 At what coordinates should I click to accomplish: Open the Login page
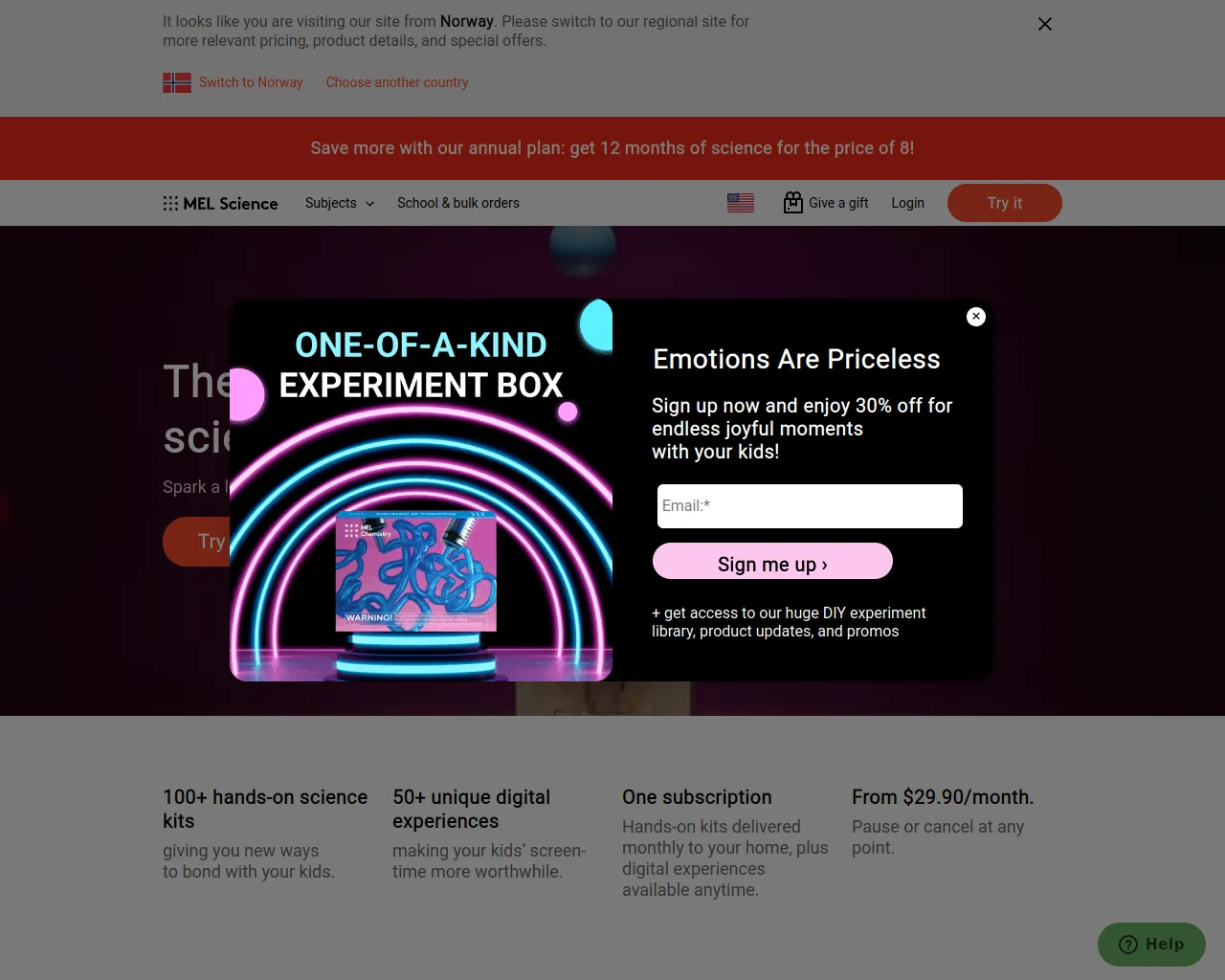point(907,203)
